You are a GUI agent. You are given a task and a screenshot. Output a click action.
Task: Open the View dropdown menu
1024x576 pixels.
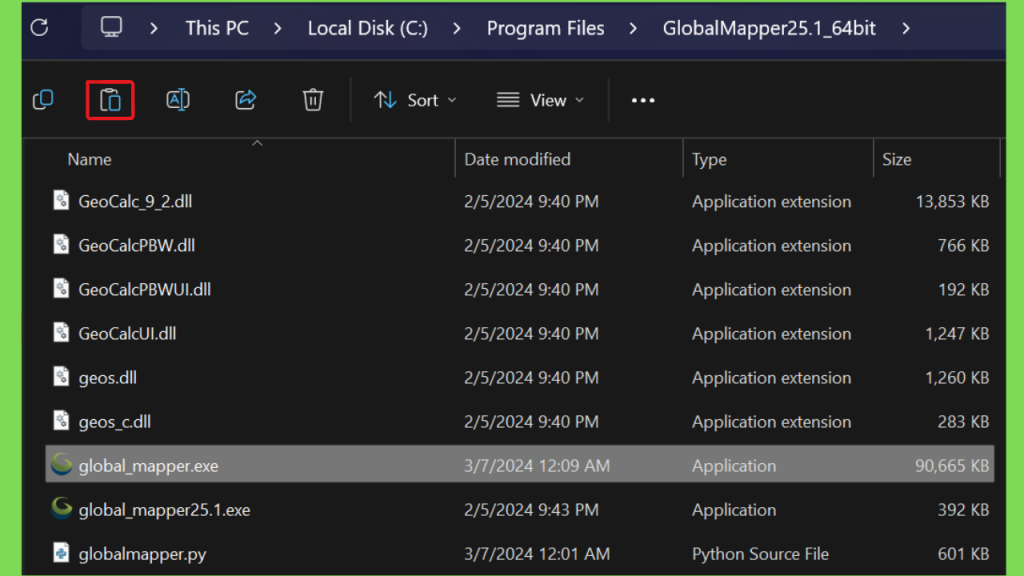pyautogui.click(x=540, y=100)
